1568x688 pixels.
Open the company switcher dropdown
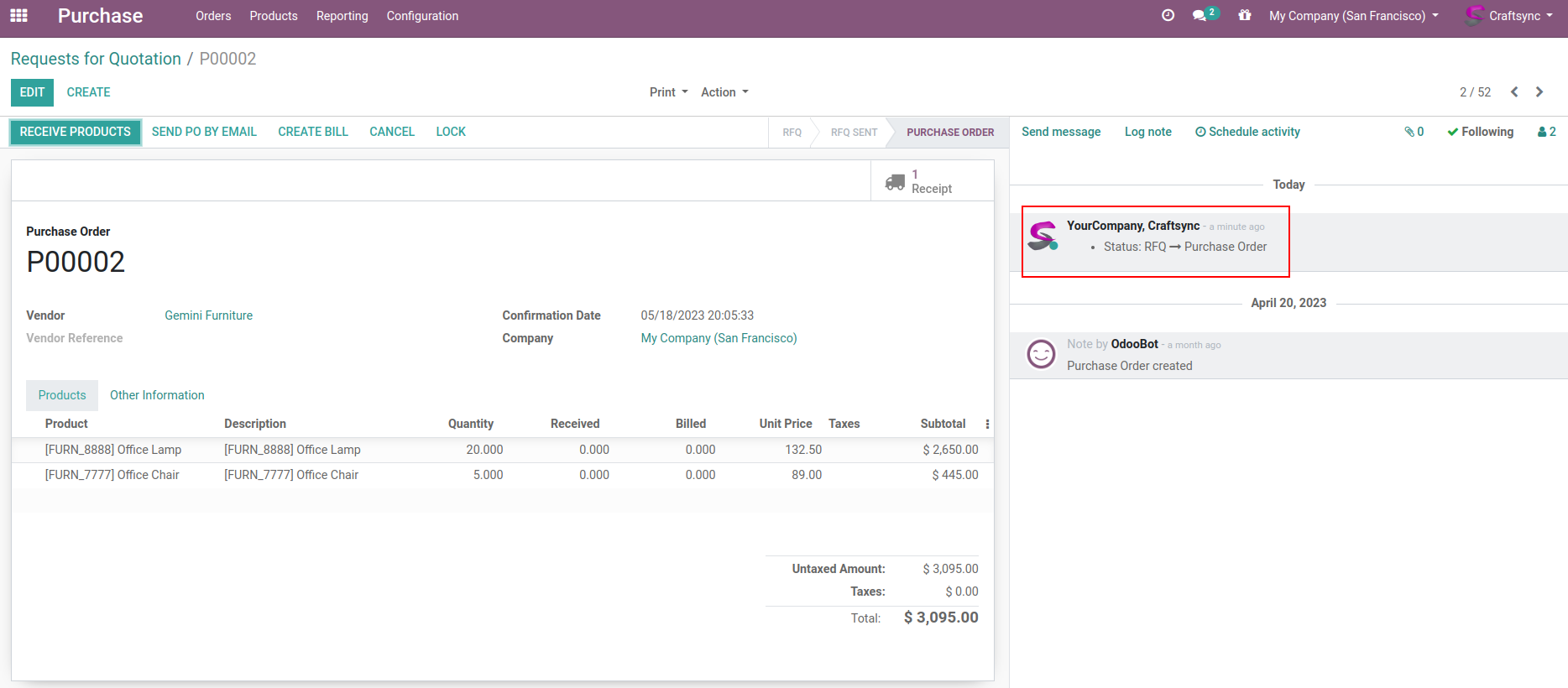click(1353, 16)
